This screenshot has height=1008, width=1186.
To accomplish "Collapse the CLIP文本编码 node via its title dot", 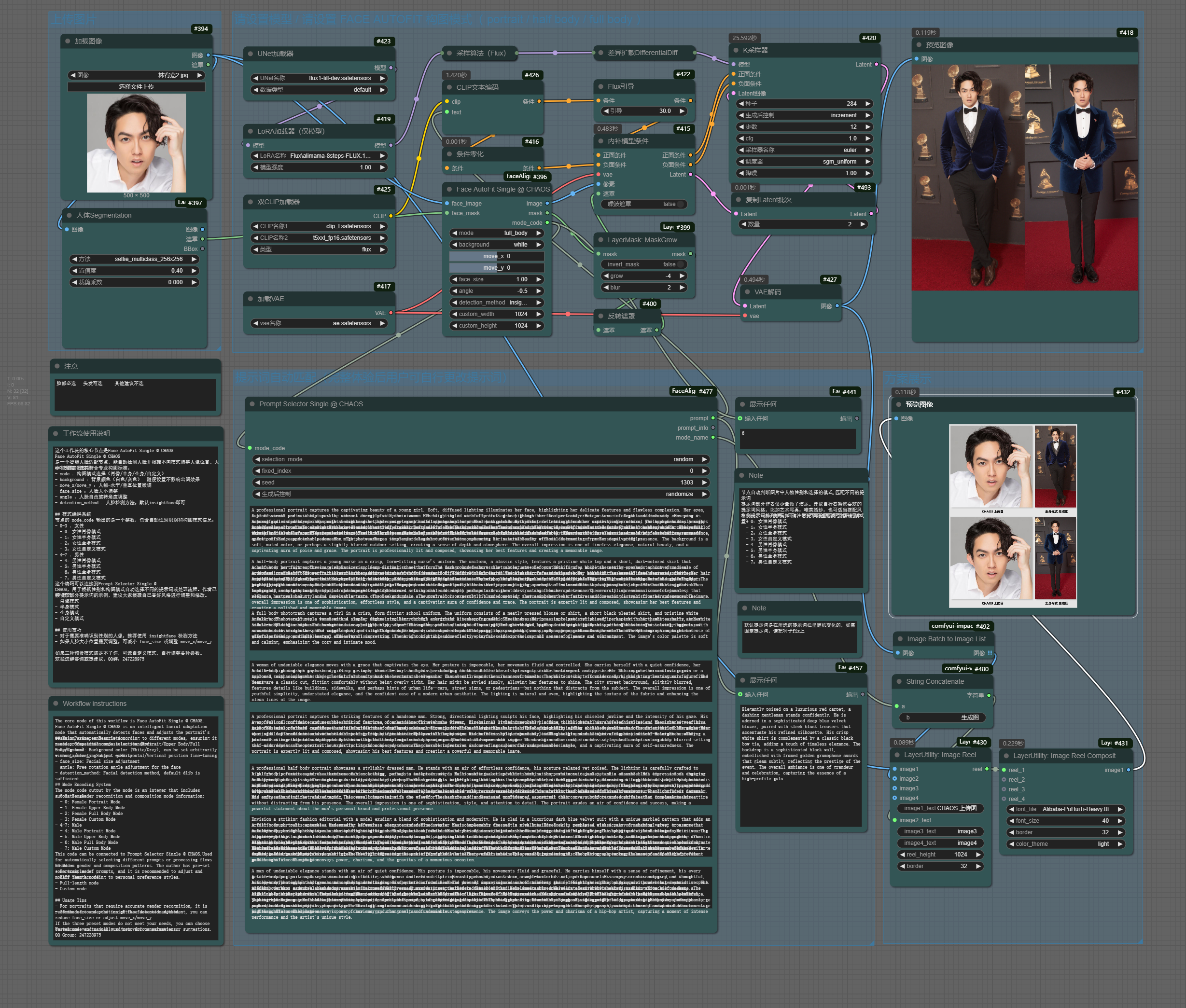I will coord(450,87).
